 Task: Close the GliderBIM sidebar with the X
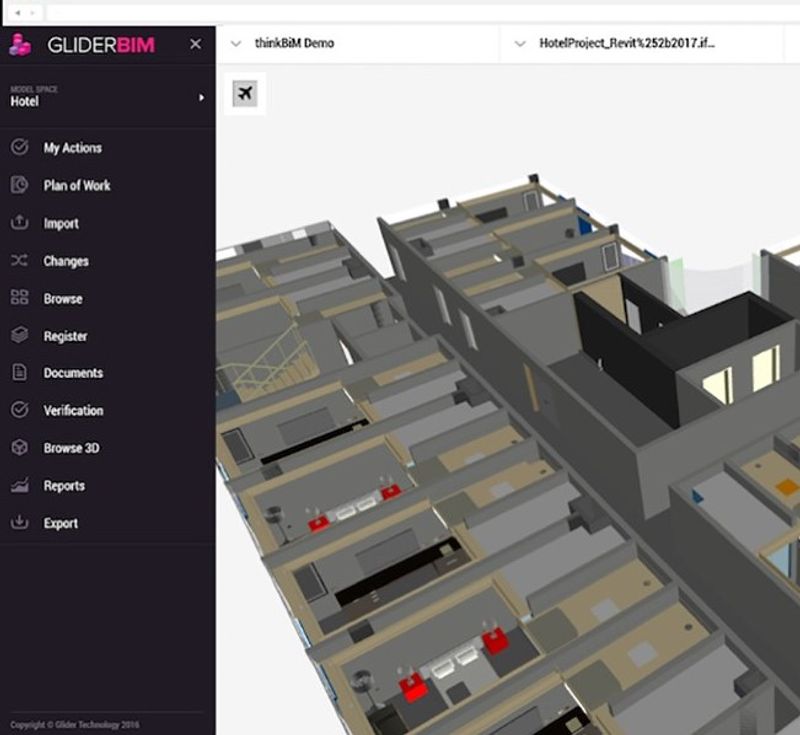click(194, 42)
